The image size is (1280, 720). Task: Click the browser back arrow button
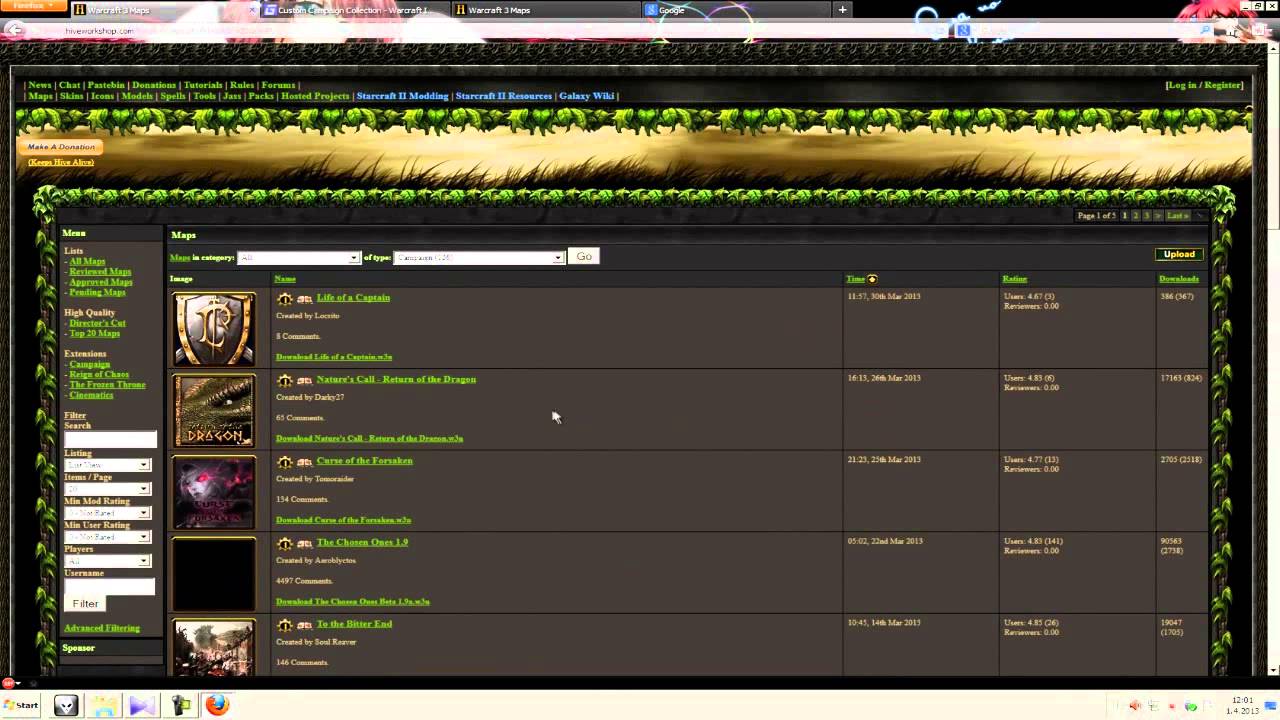[14, 30]
